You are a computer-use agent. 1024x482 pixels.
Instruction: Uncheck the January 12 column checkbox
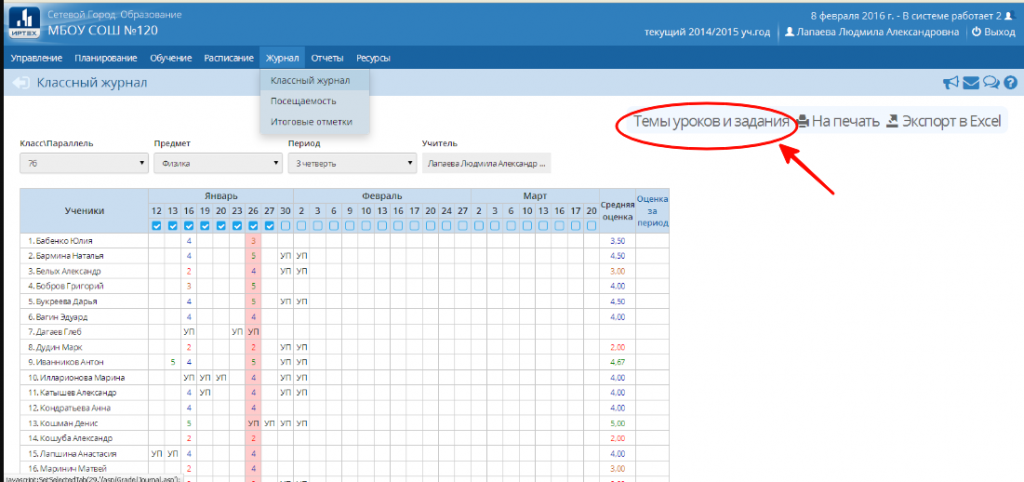[x=156, y=225]
